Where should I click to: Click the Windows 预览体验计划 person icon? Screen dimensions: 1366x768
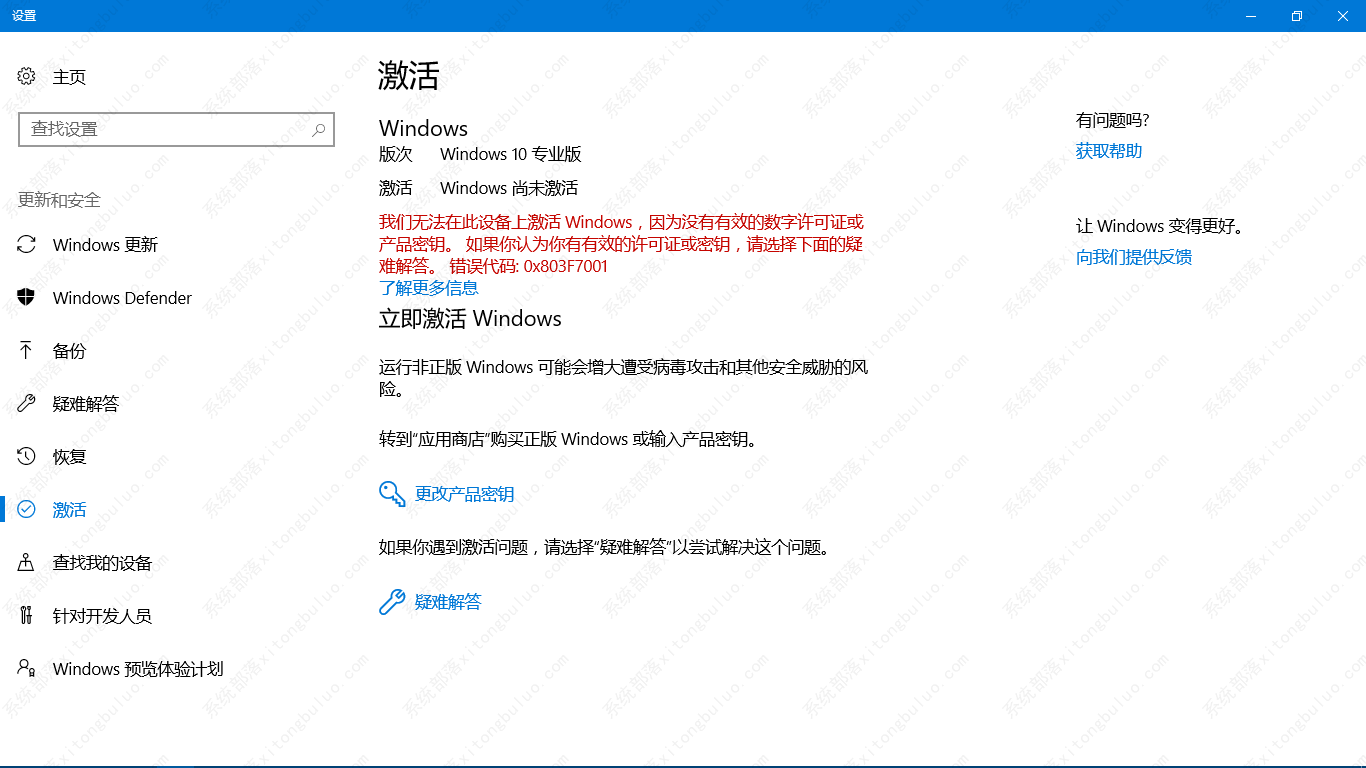(27, 668)
